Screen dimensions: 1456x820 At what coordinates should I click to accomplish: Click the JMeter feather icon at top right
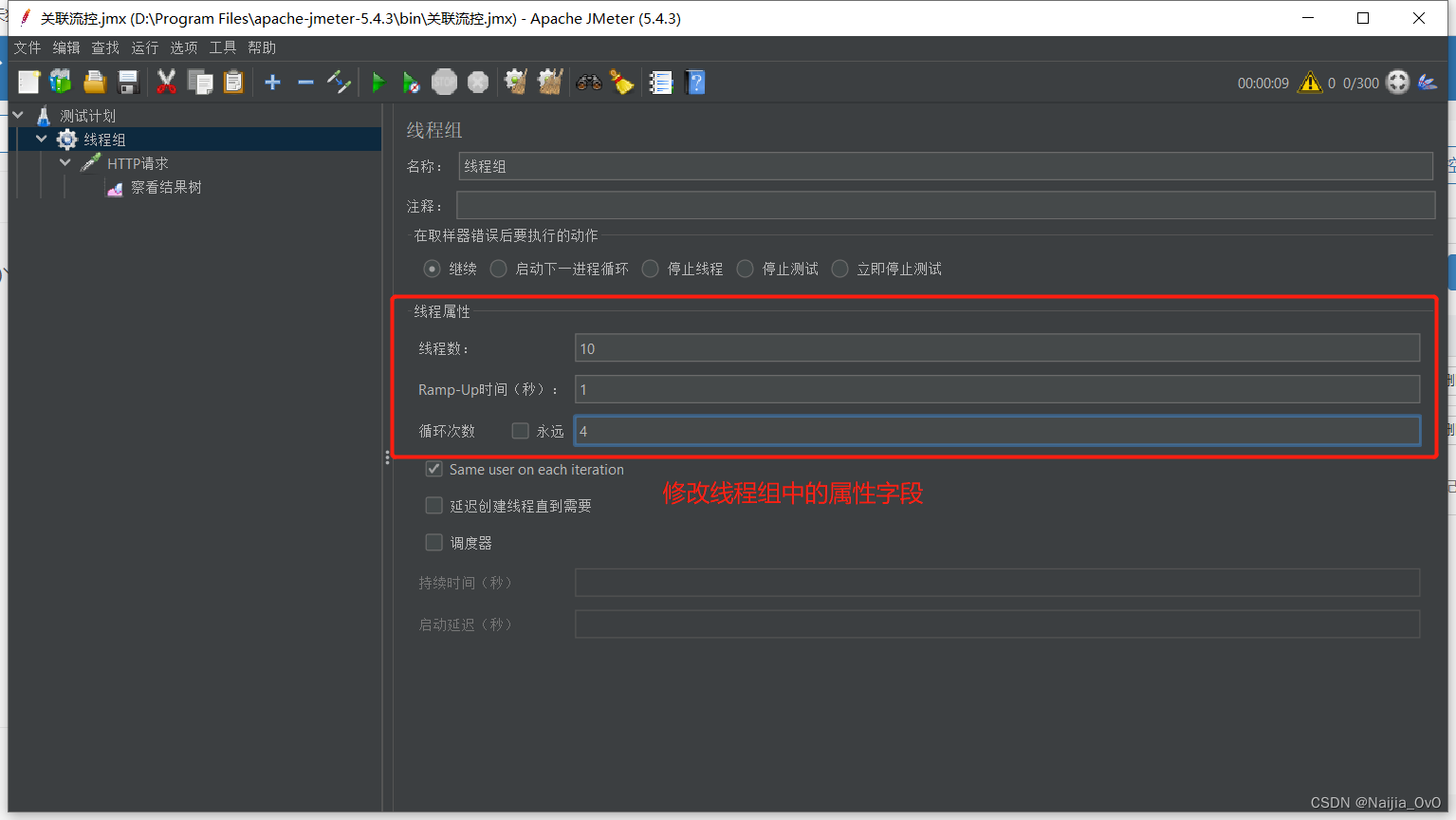point(1428,83)
